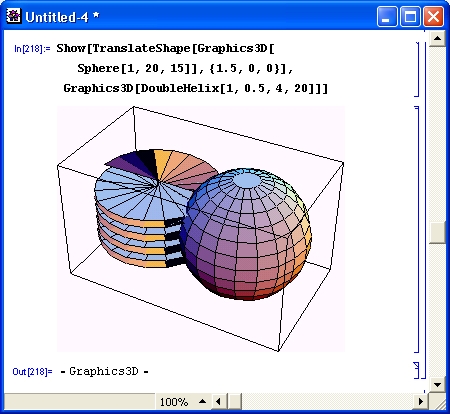The width and height of the screenshot is (450, 414).
Task: Maximize the Untitled-4 notebook window
Action: pos(410,16)
